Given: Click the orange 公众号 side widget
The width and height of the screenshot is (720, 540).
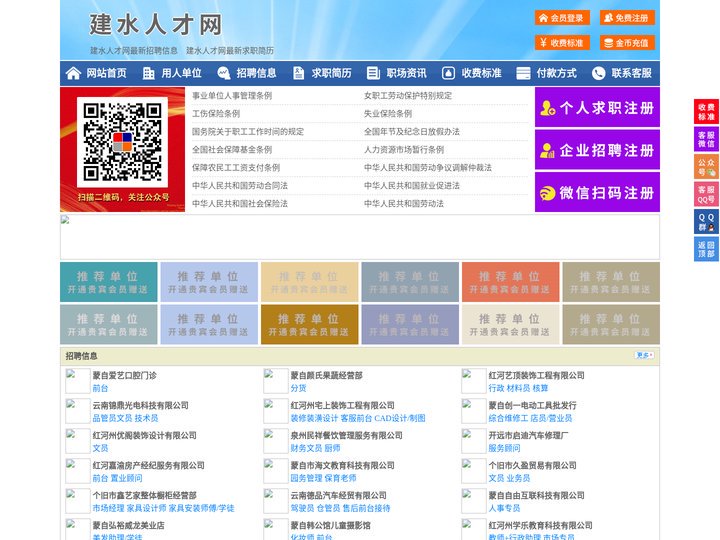Looking at the screenshot, I should tap(706, 167).
